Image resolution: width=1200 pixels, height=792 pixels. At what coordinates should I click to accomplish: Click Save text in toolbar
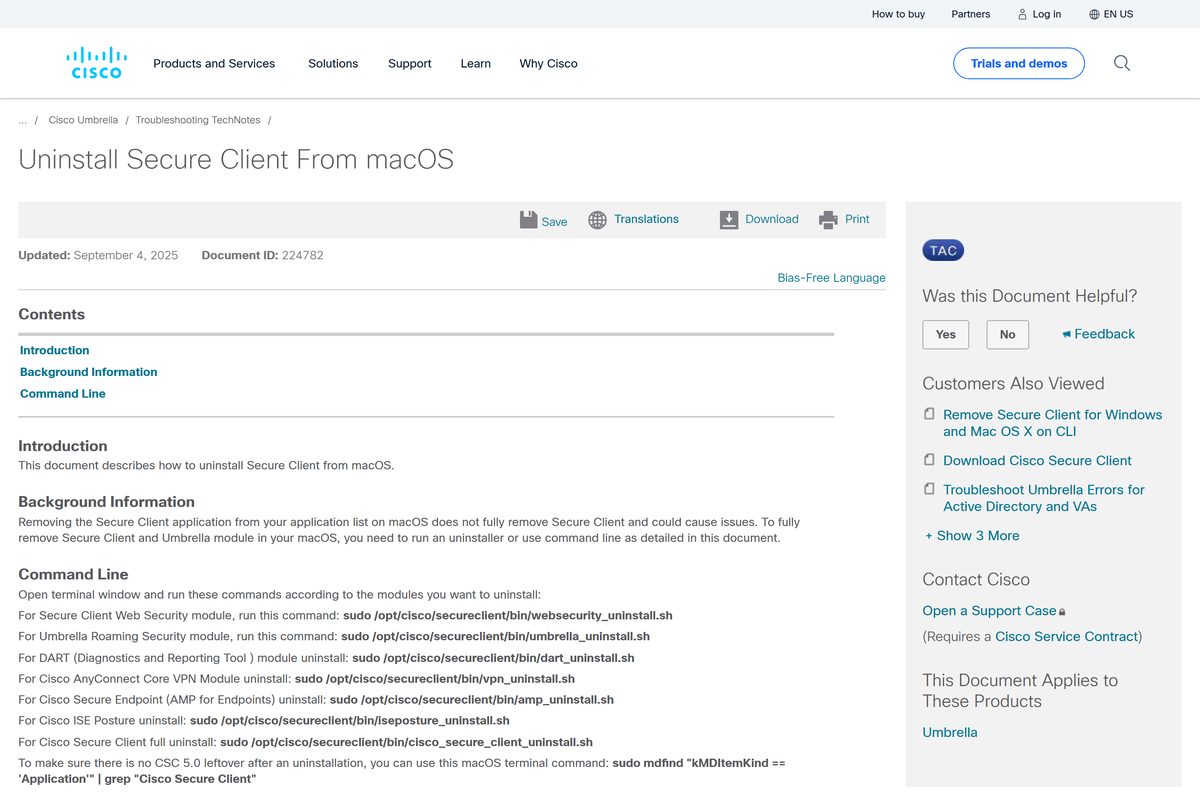pos(554,222)
